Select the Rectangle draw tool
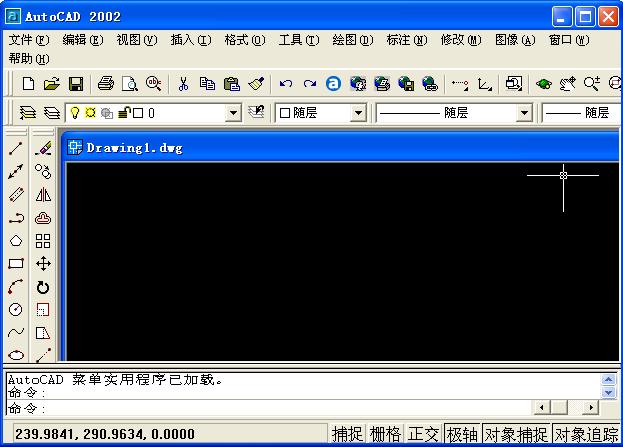The height and width of the screenshot is (447, 623). (16, 264)
